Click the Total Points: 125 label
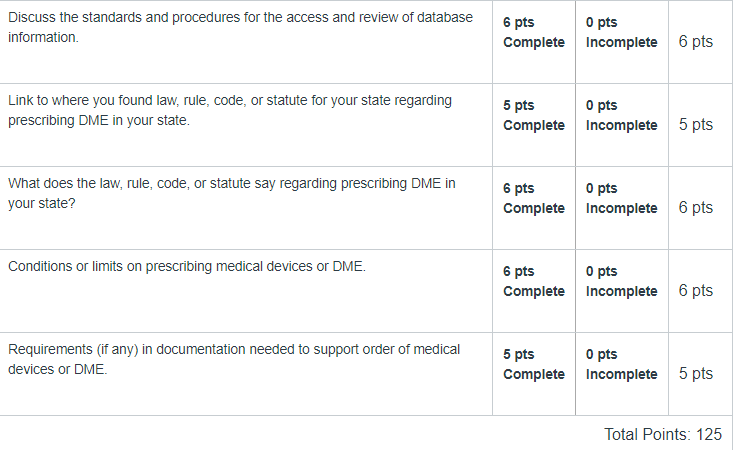753x450 pixels. pyautogui.click(x=663, y=434)
